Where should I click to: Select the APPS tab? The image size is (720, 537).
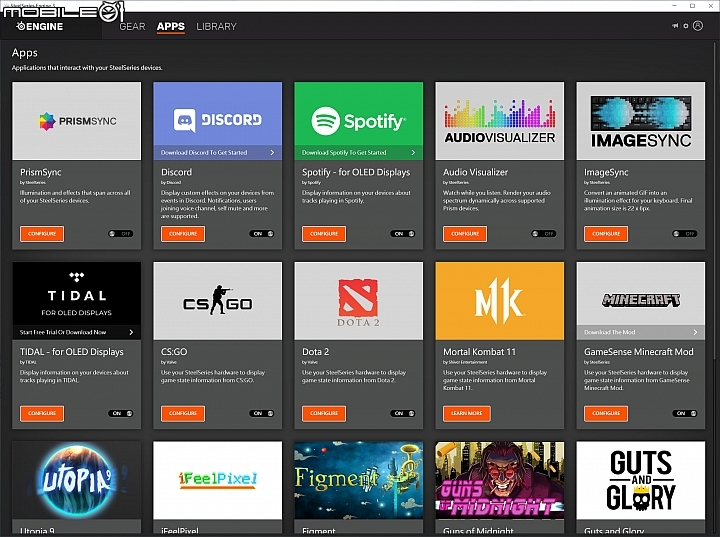tap(170, 27)
